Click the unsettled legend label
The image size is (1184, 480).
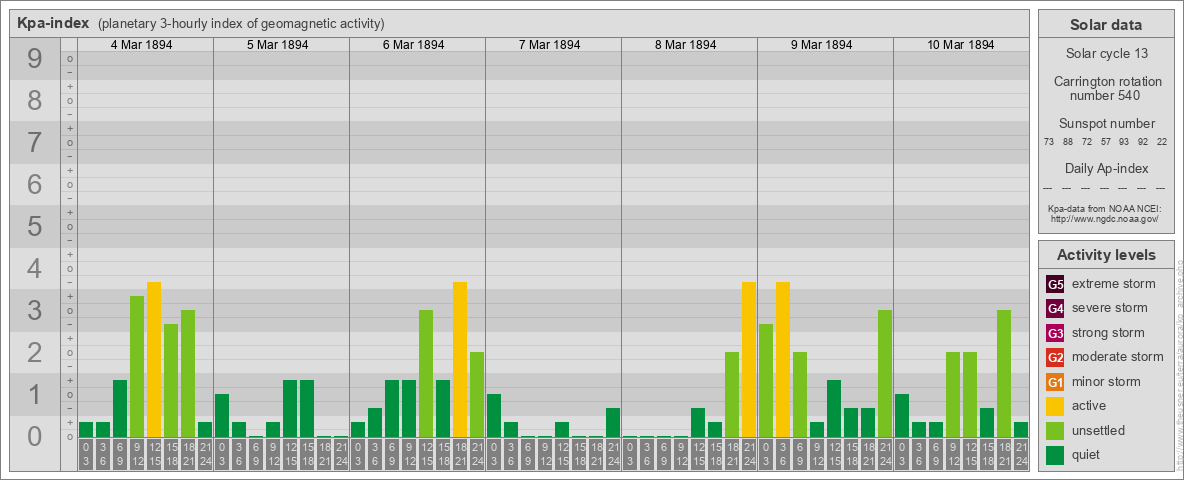1098,431
